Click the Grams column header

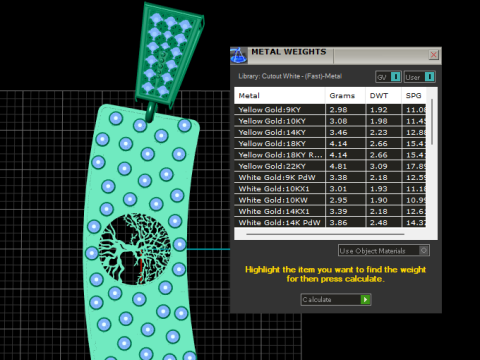(345, 96)
